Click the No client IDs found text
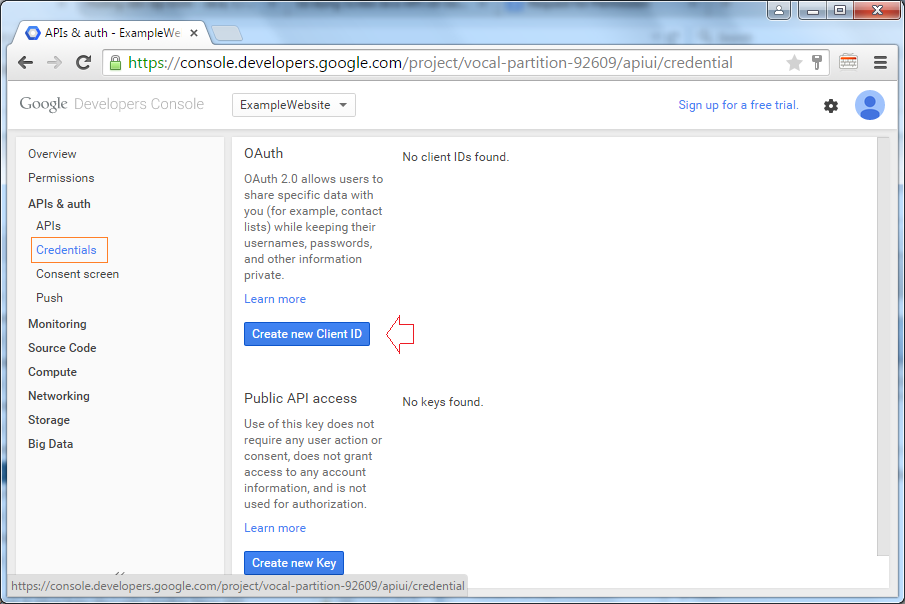905x604 pixels. coord(456,157)
